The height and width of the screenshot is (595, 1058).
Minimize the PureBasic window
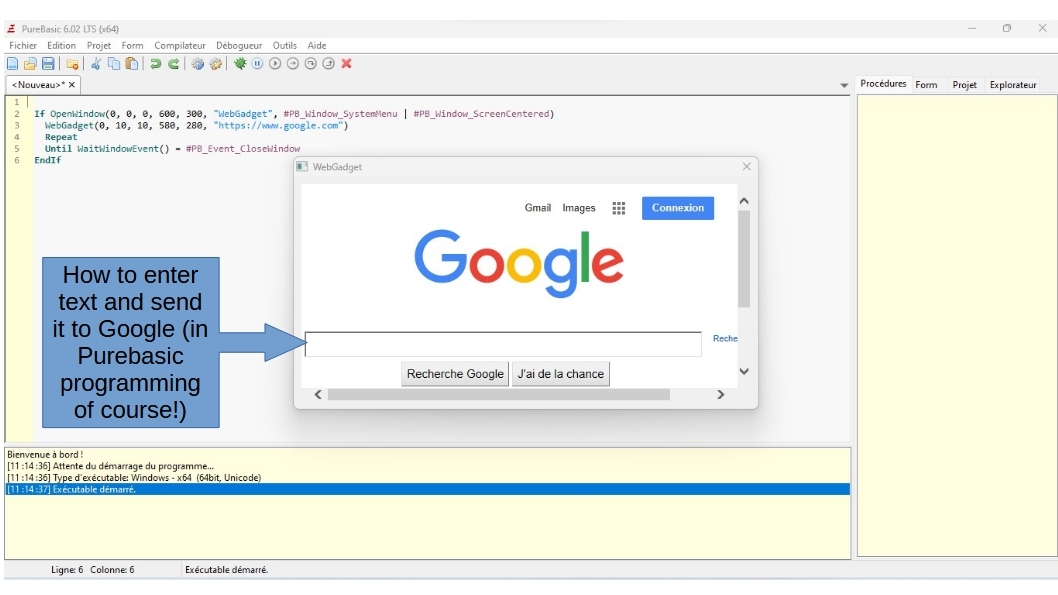pos(972,28)
